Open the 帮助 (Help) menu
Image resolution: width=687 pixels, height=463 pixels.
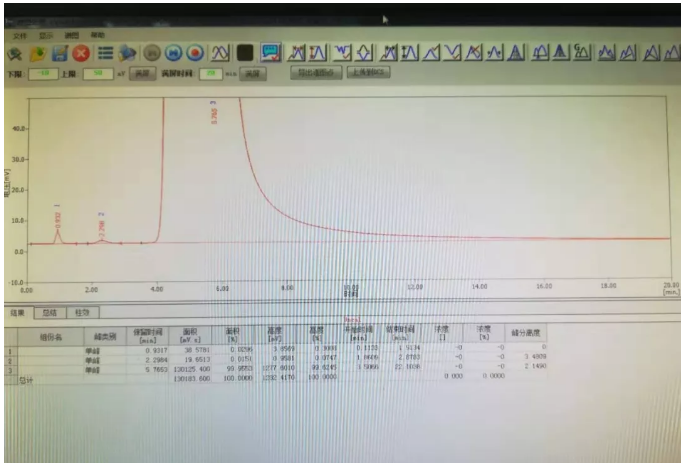pos(98,36)
